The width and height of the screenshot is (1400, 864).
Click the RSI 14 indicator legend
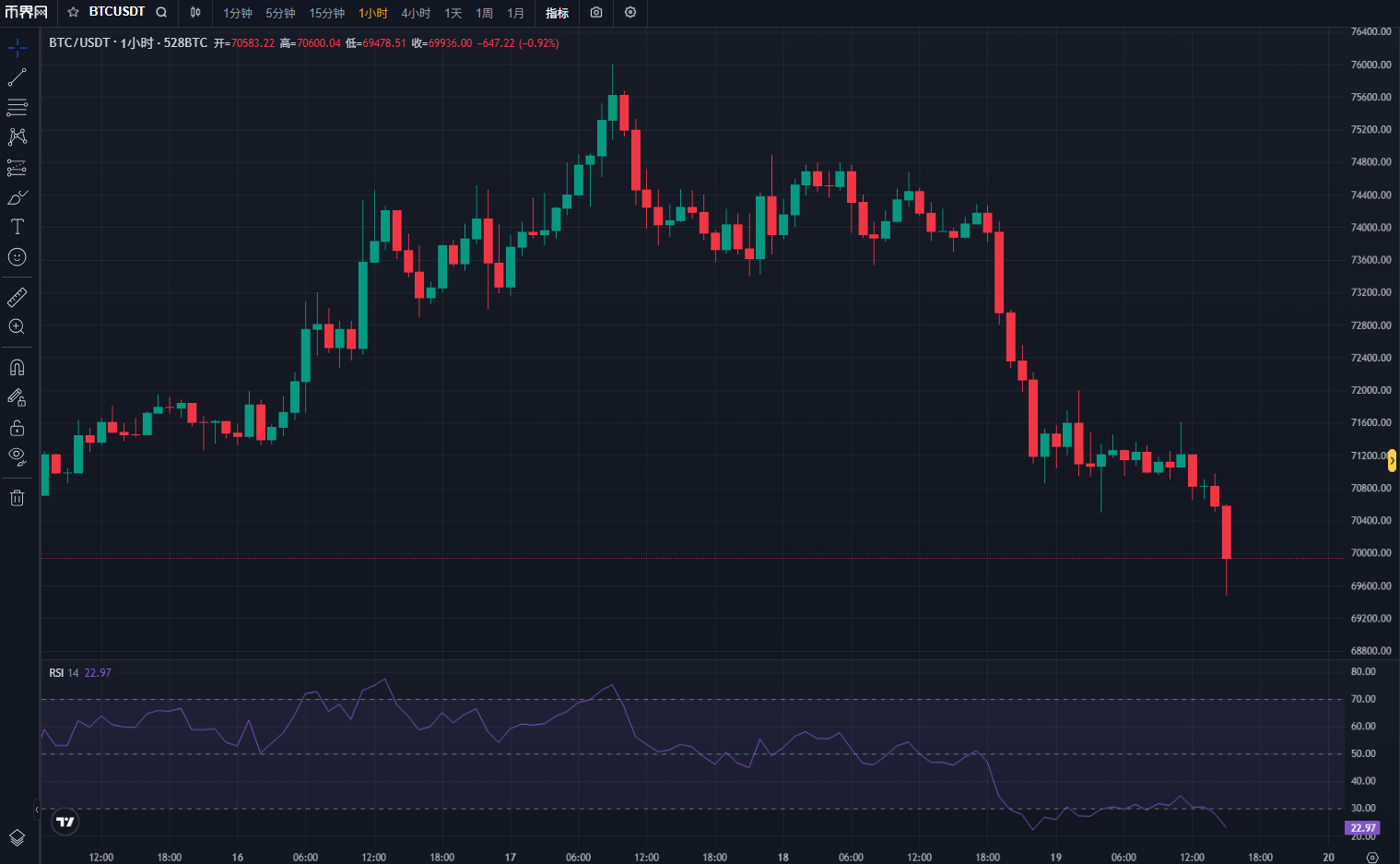point(80,673)
